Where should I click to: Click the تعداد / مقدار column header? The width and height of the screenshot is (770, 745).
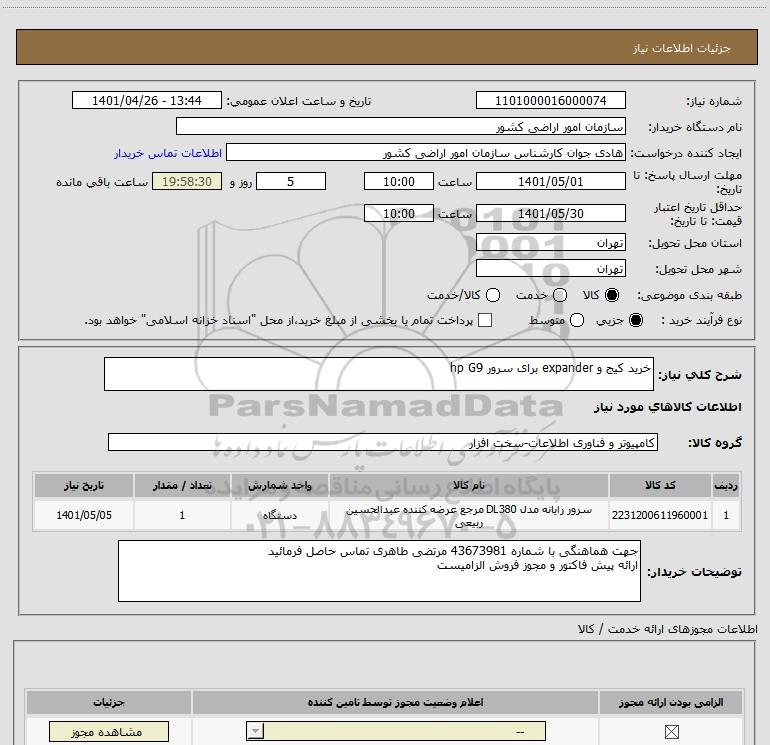[182, 485]
